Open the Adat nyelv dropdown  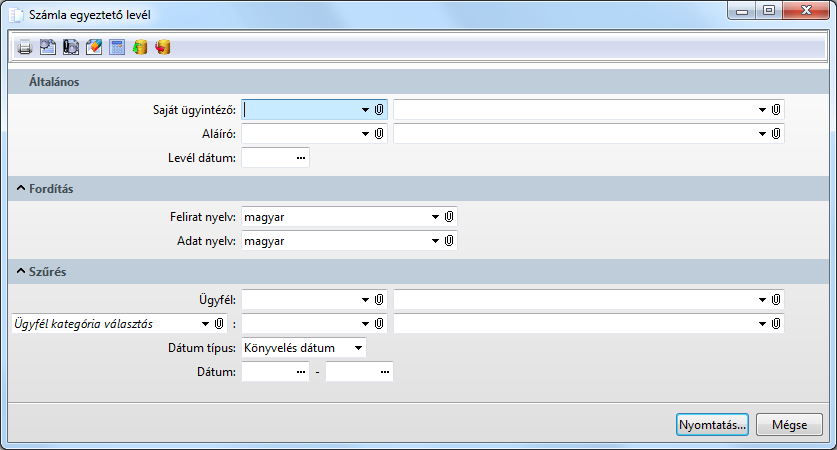click(x=435, y=240)
